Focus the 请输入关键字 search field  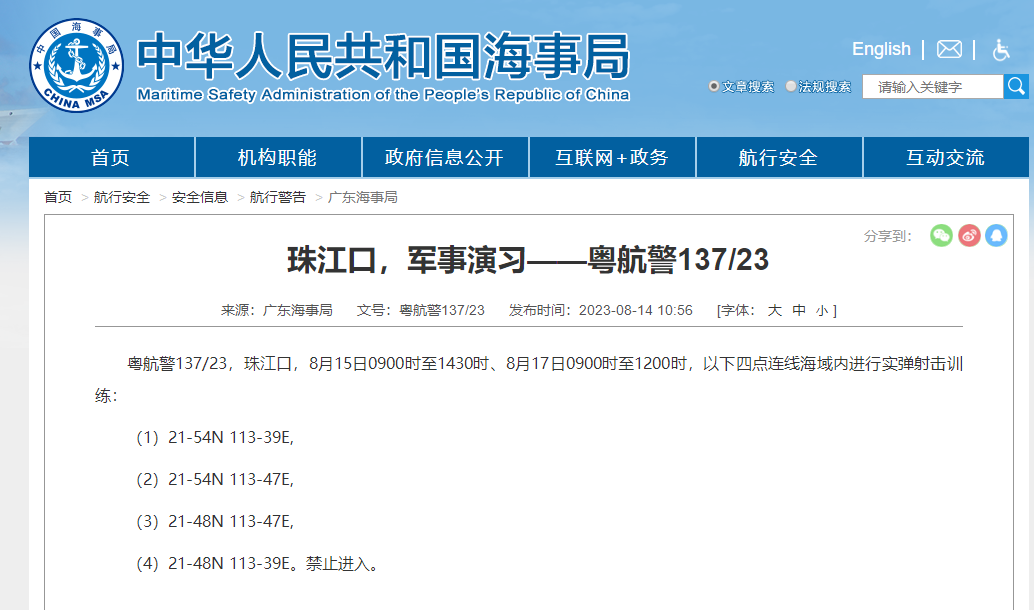tap(932, 86)
